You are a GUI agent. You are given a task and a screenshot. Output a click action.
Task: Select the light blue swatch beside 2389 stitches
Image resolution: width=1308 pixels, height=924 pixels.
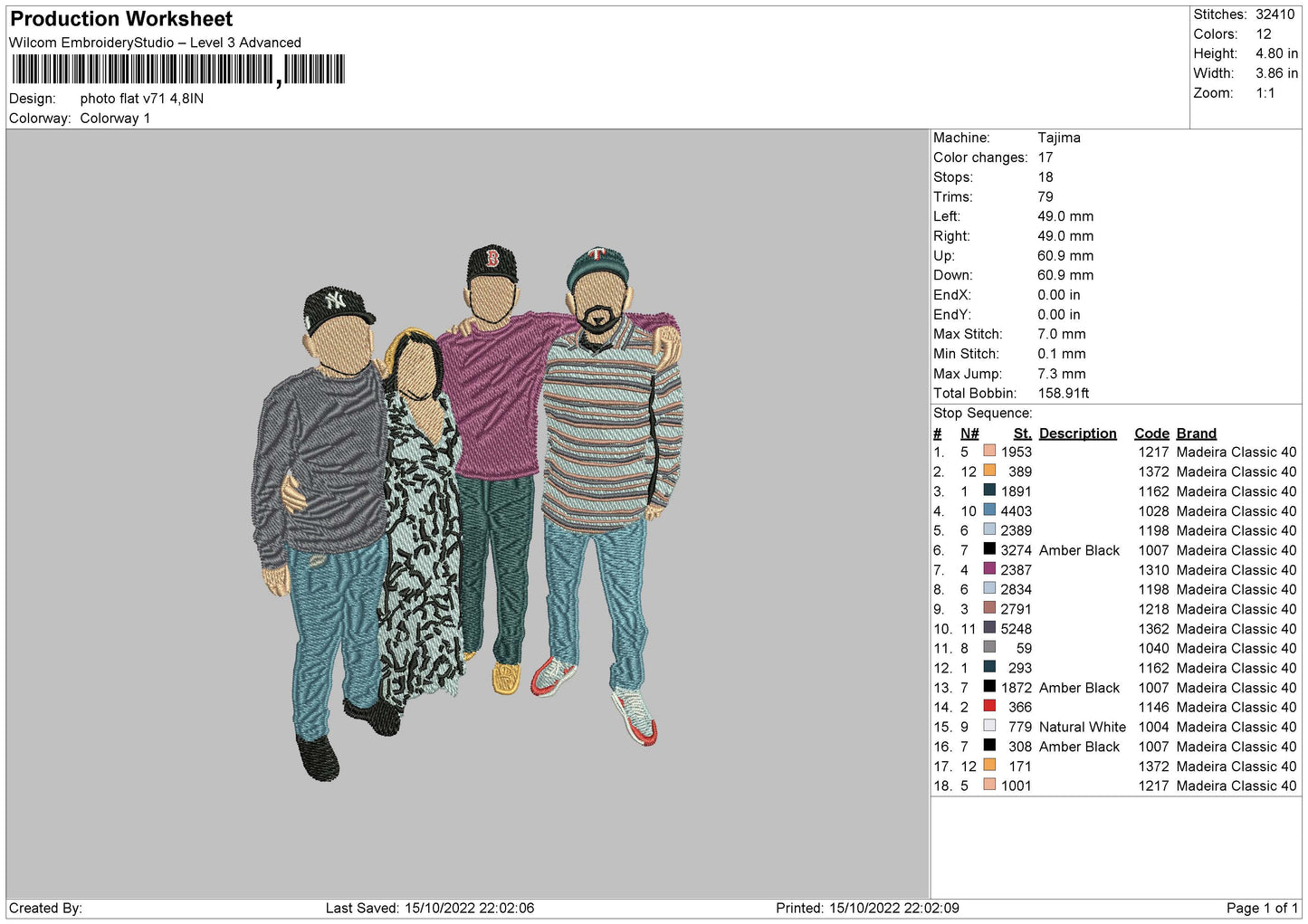pyautogui.click(x=989, y=529)
